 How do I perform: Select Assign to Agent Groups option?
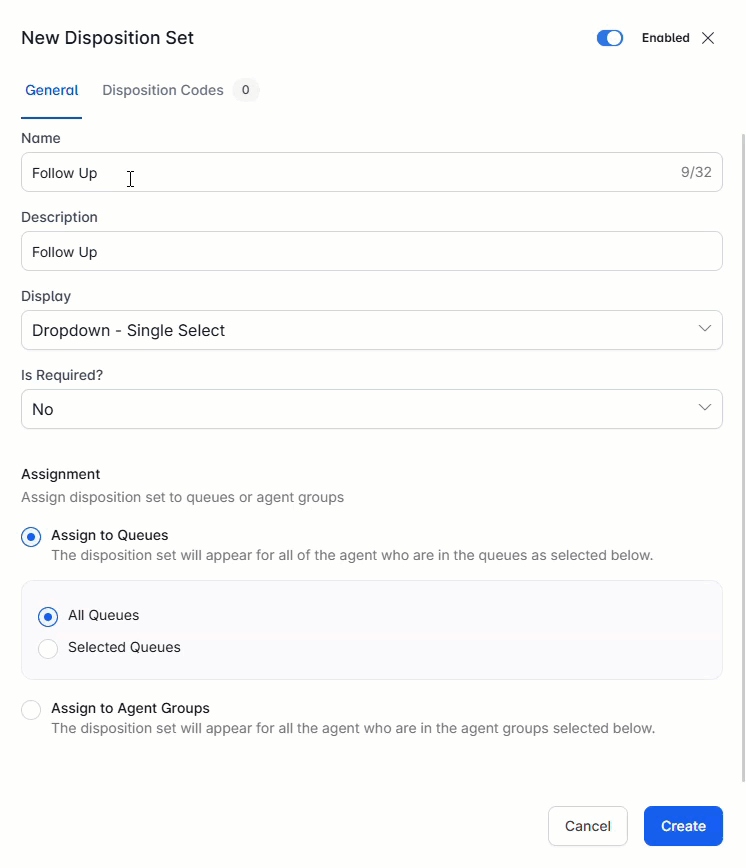31,710
